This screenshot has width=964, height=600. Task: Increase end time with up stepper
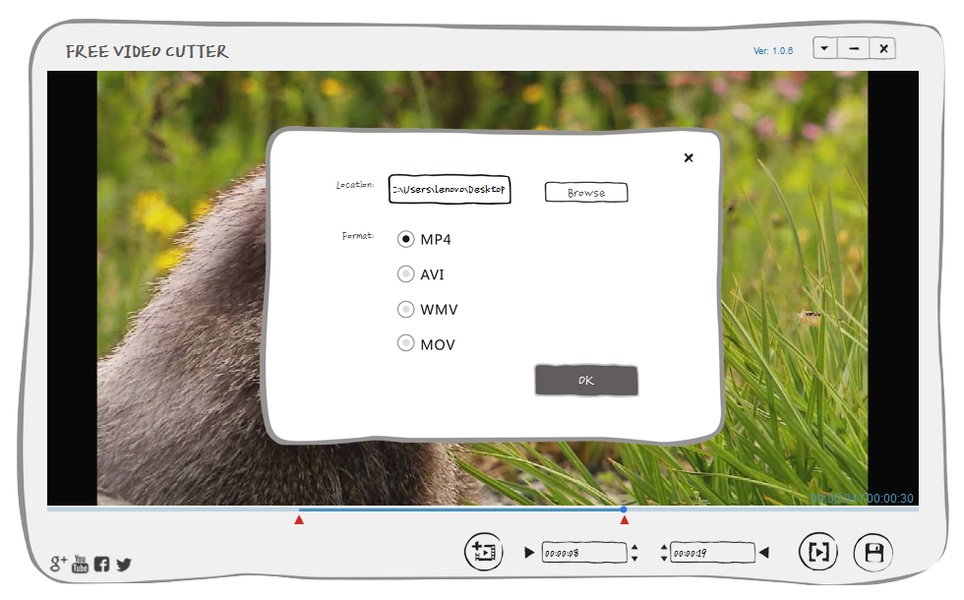[x=664, y=547]
